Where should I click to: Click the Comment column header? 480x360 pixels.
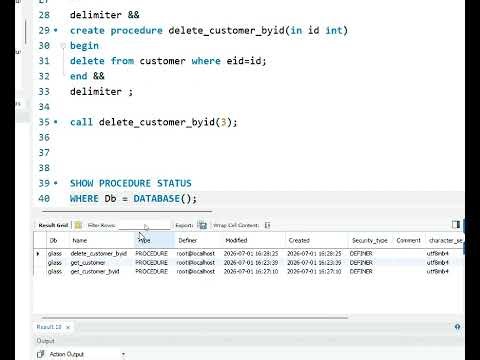click(408, 240)
